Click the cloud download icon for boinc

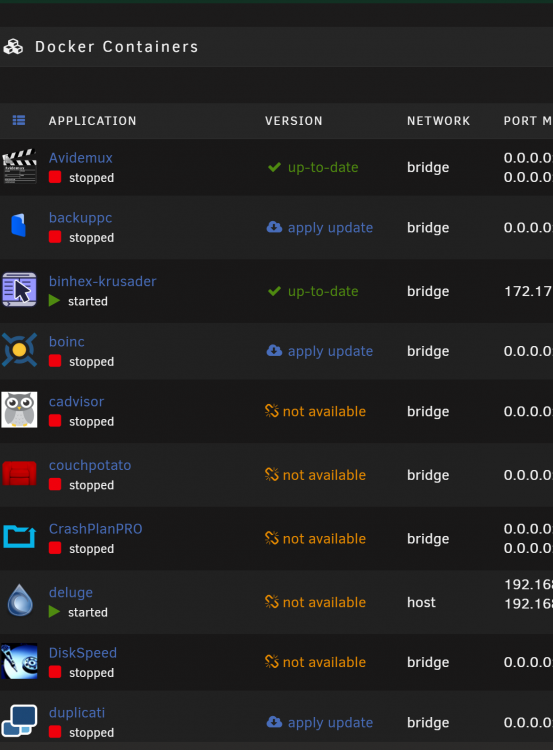274,351
